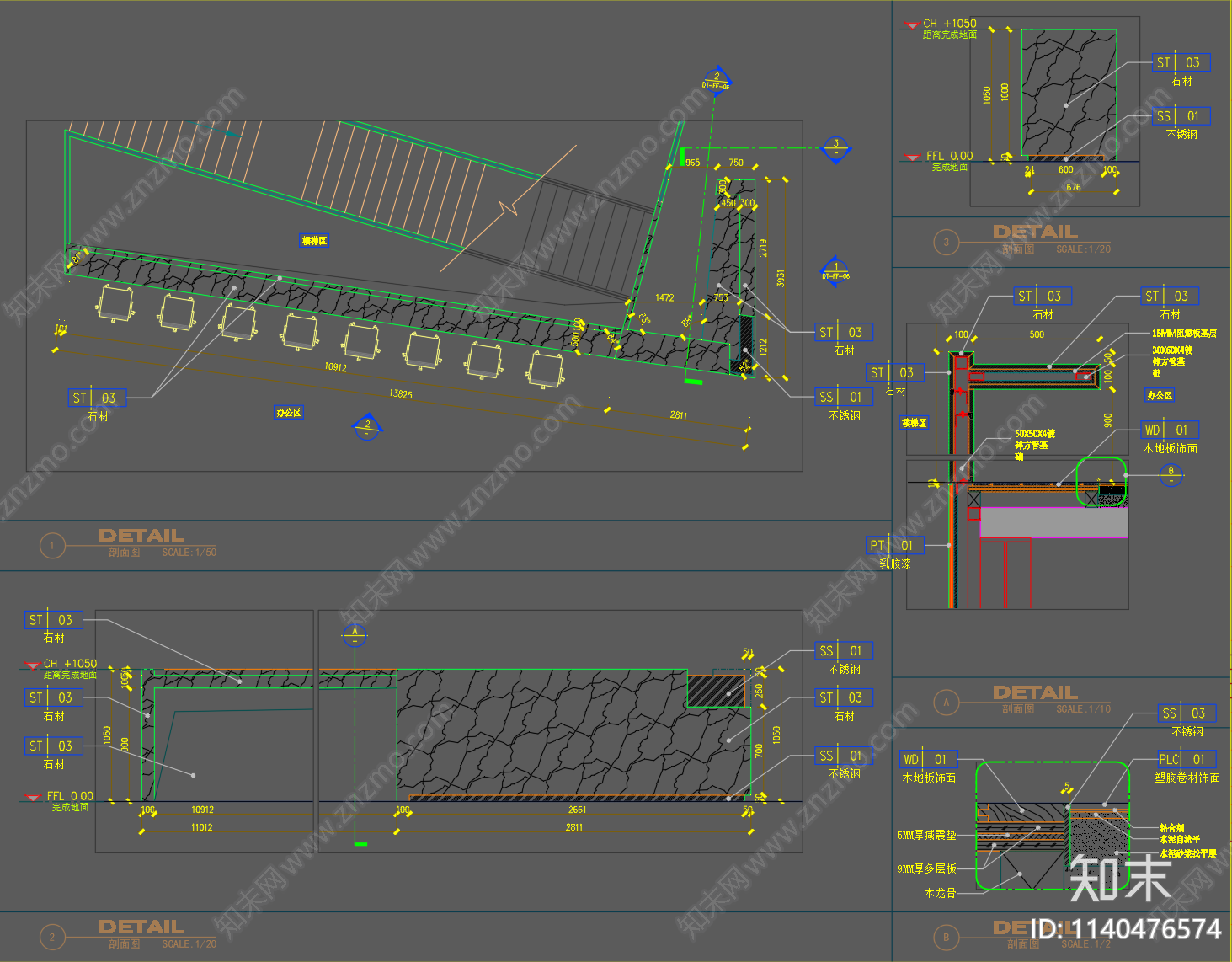1232x962 pixels.
Task: Click the PLC 01 vinyl sheet tag
Action: (1187, 759)
